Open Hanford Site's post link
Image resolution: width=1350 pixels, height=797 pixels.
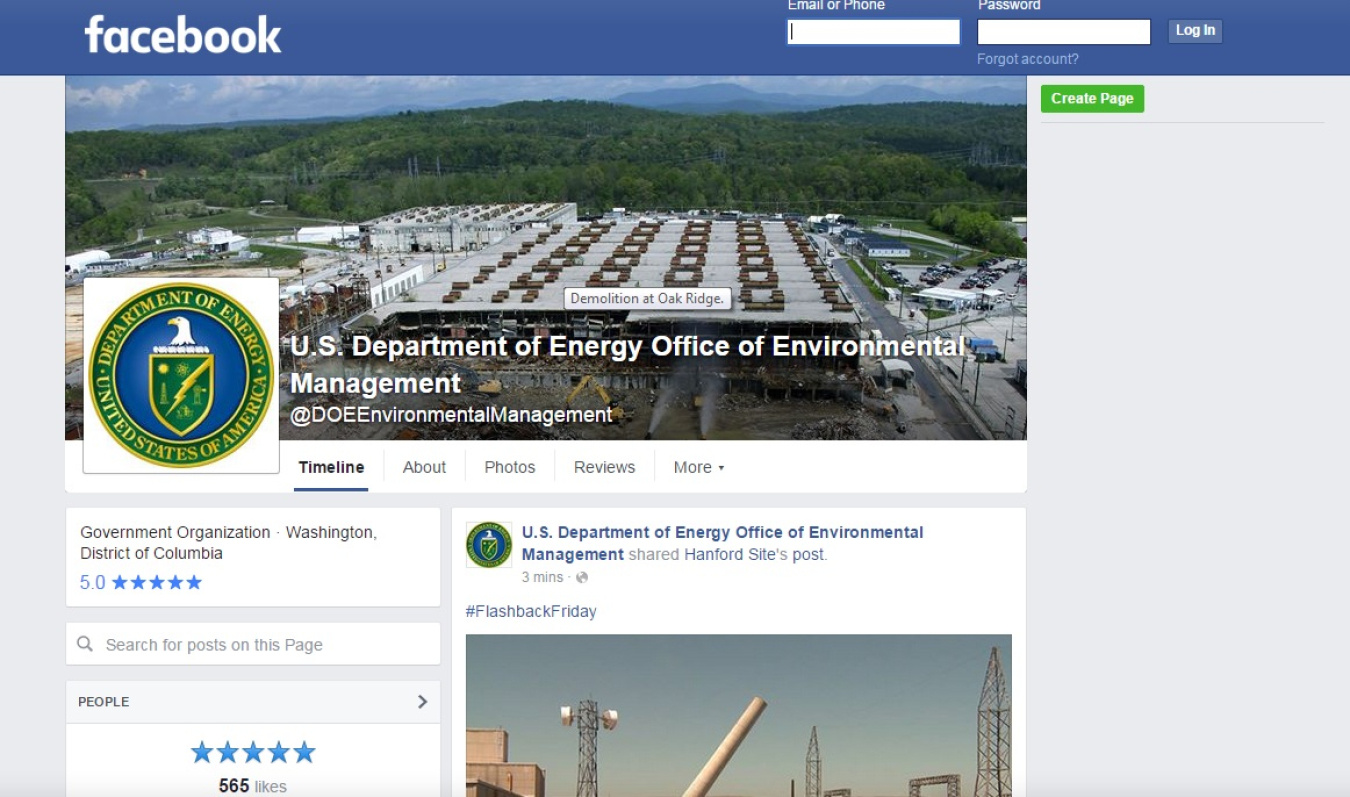click(x=756, y=554)
